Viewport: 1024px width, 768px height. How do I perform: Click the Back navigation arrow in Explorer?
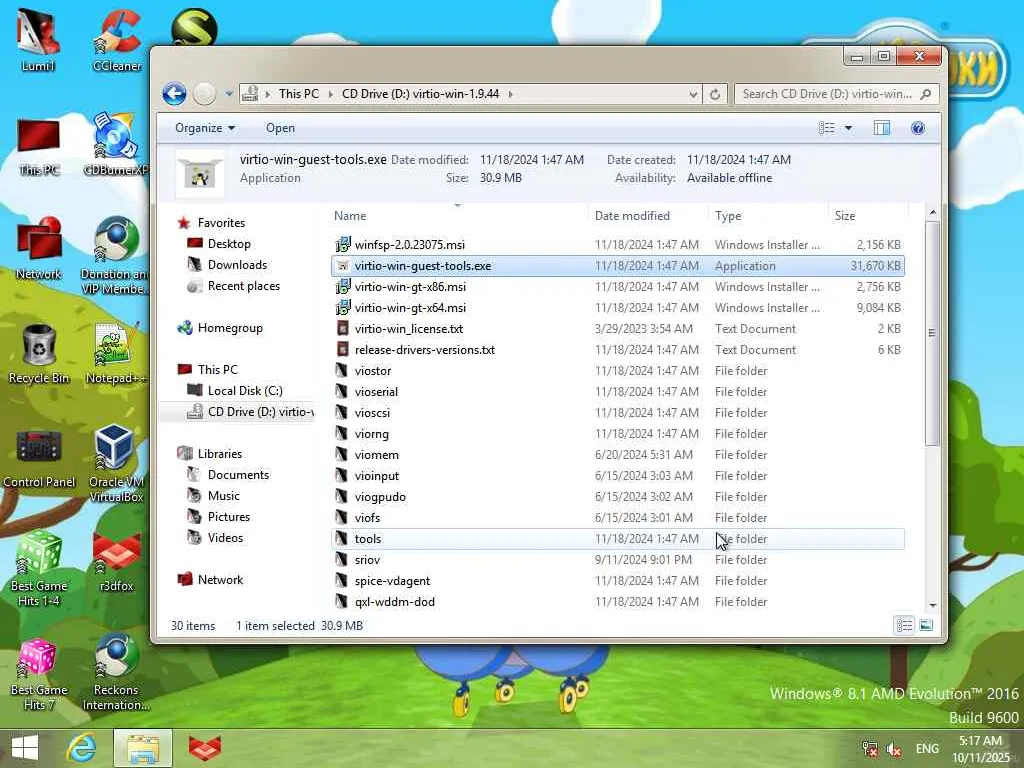click(x=174, y=94)
